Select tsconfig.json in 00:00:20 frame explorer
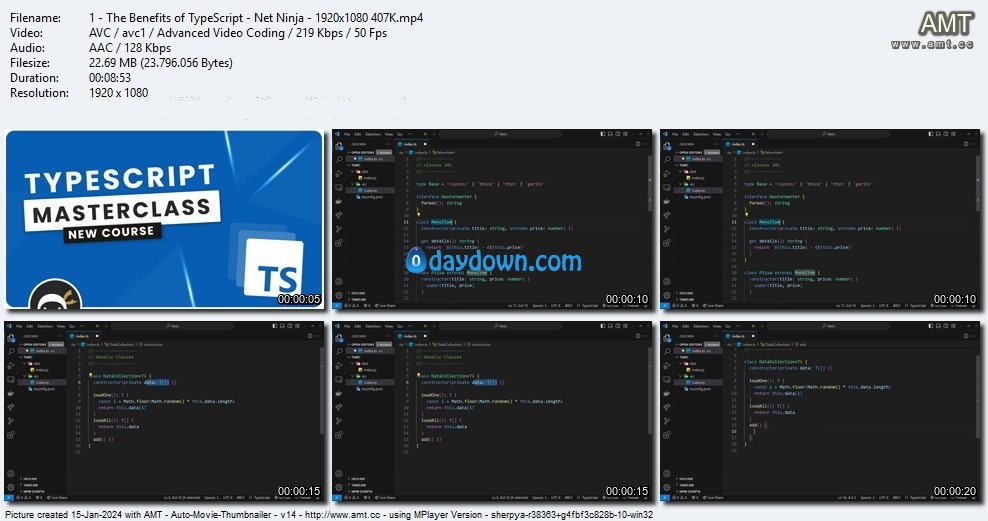Image resolution: width=988 pixels, height=521 pixels. (699, 389)
